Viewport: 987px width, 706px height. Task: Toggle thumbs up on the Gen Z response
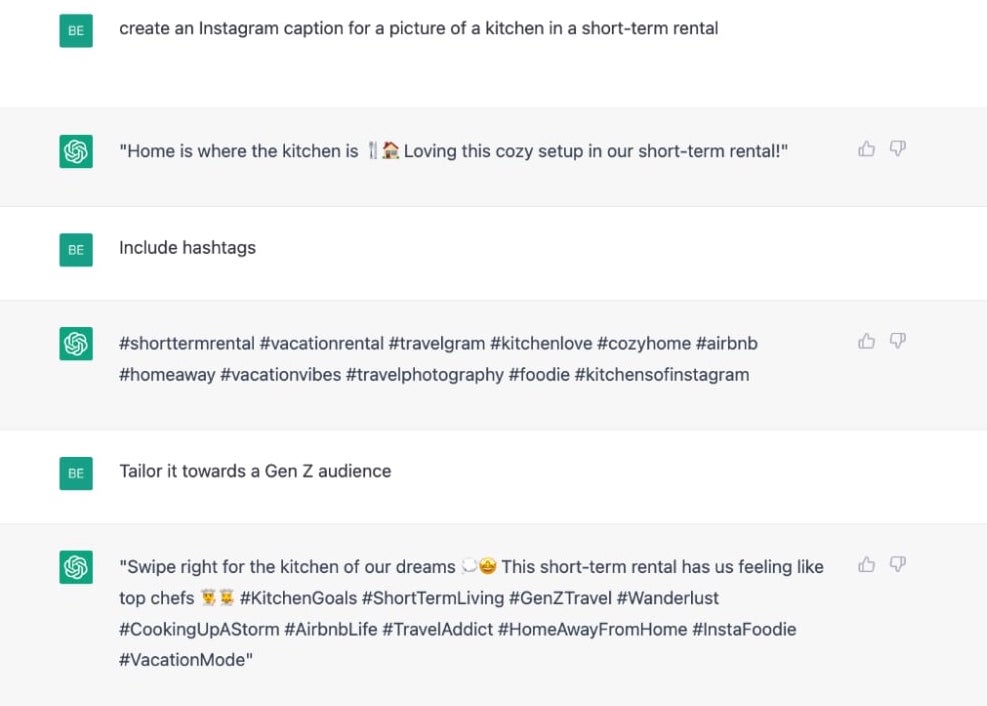(x=866, y=564)
